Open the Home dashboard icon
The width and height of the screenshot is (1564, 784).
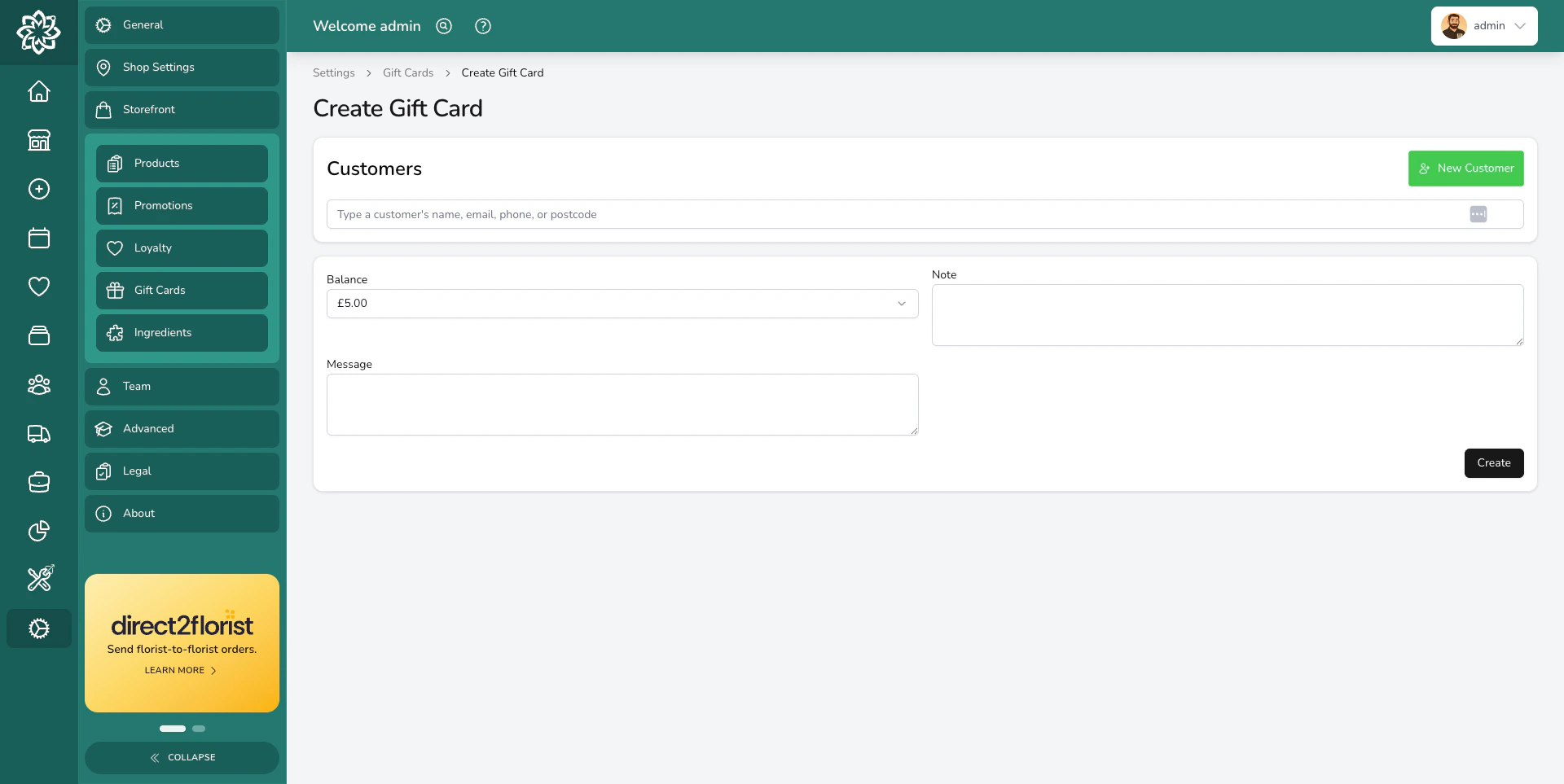pyautogui.click(x=38, y=91)
